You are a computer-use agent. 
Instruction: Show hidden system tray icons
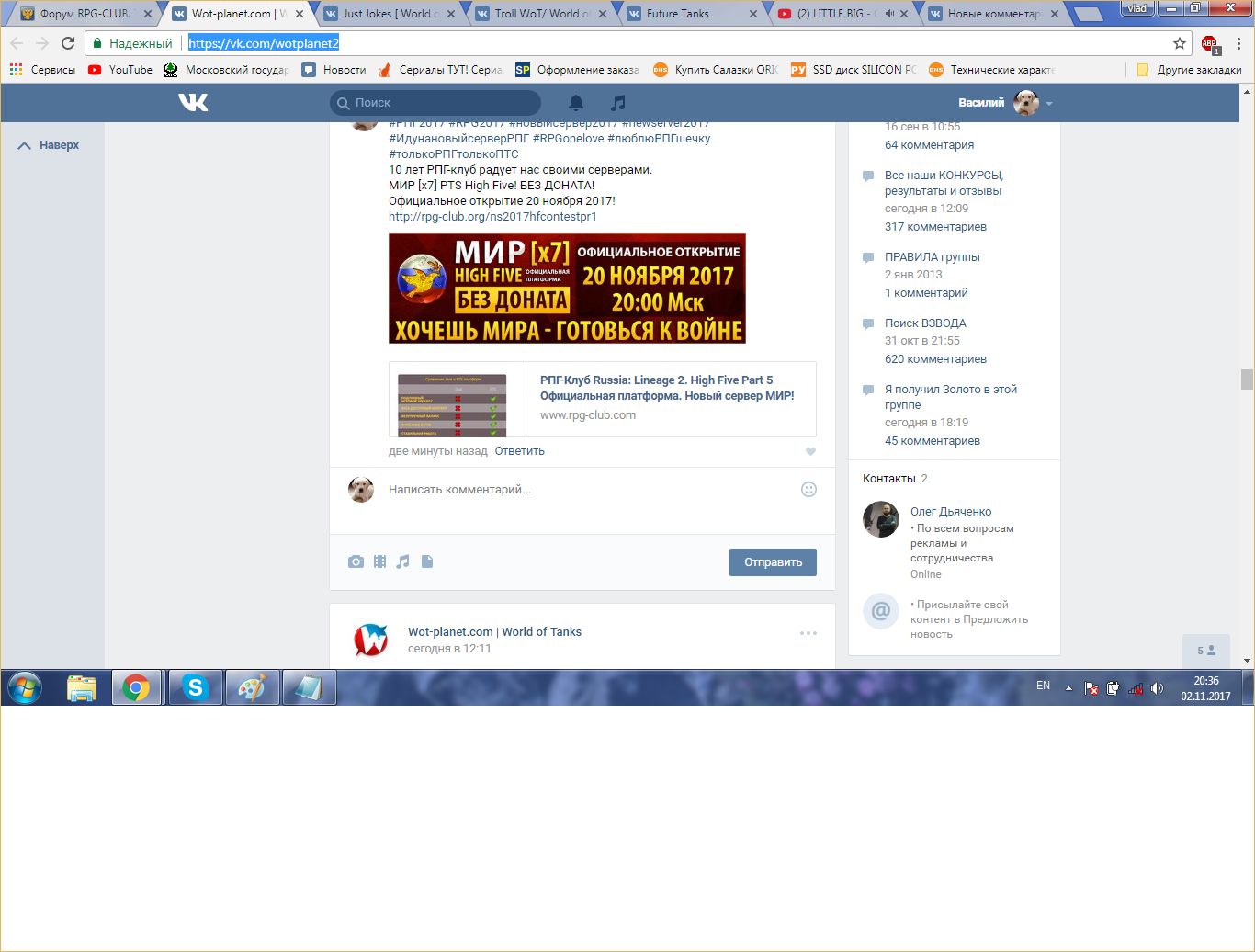(1068, 688)
